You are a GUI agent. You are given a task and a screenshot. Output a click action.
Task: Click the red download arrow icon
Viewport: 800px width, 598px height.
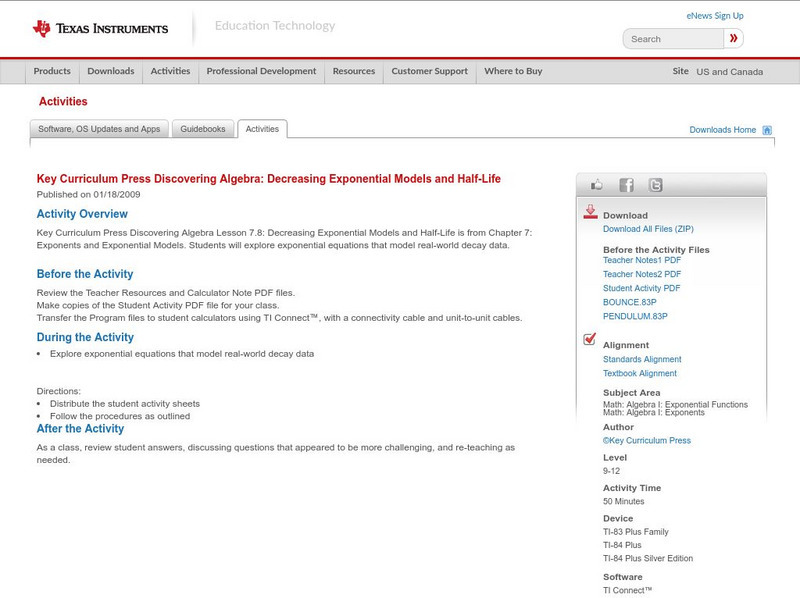[590, 212]
